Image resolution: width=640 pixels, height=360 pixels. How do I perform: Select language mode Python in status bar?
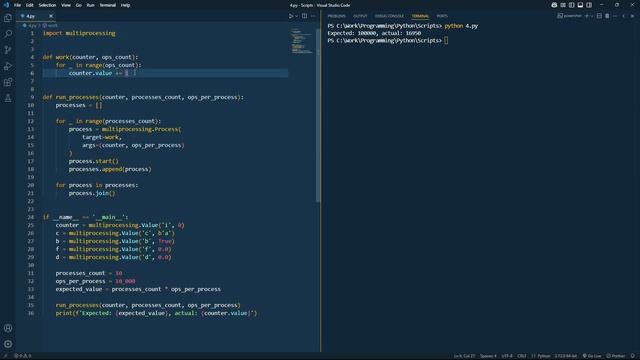540,356
